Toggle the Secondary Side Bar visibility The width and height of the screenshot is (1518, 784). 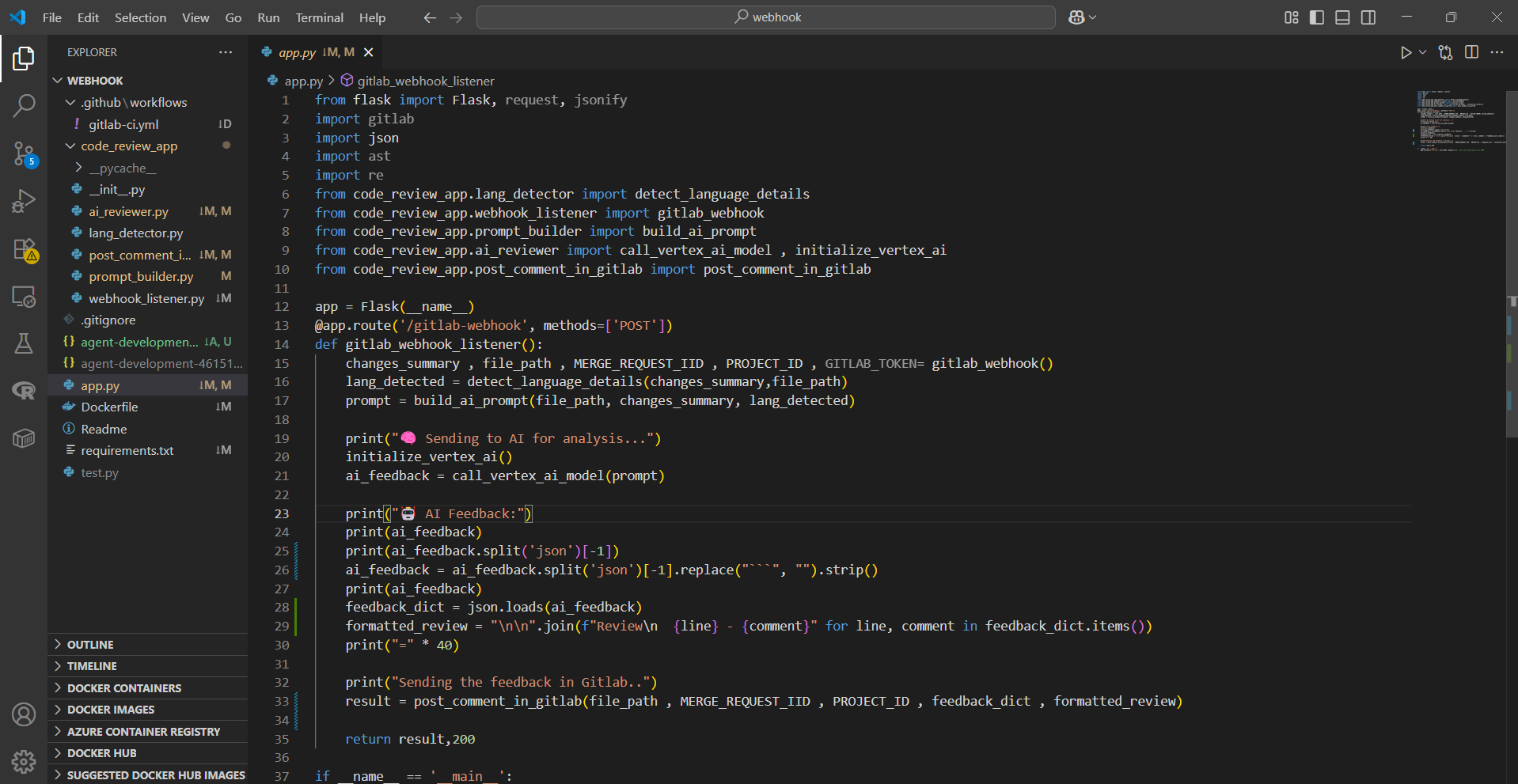[1368, 17]
